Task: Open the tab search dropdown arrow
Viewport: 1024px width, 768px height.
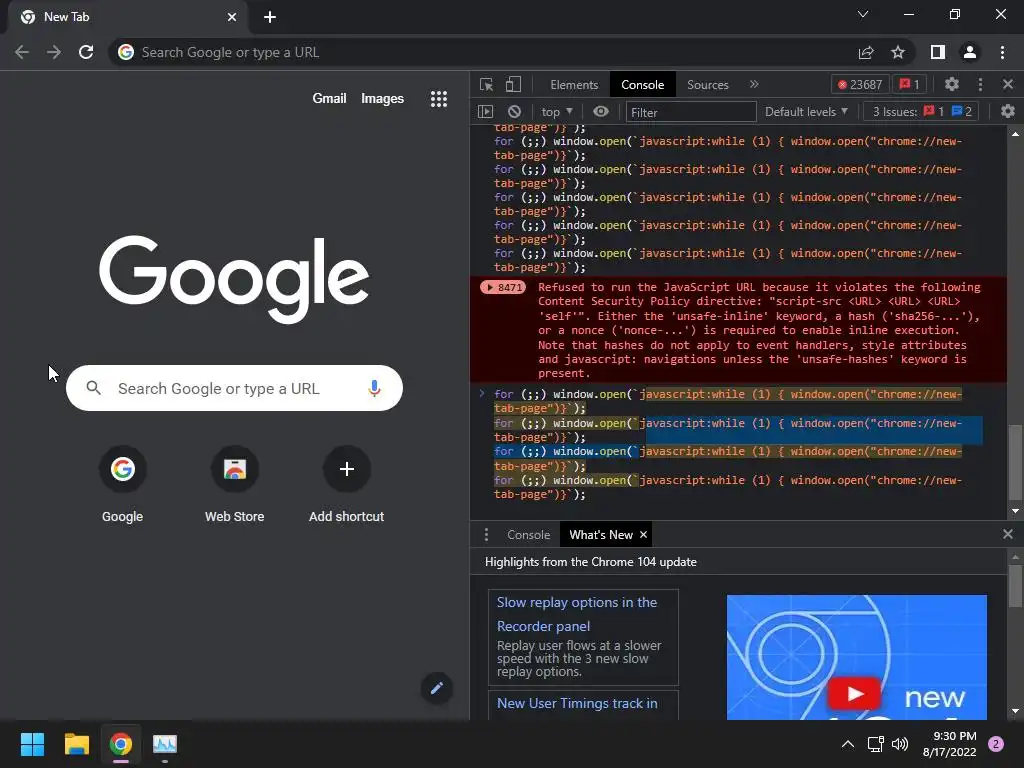Action: coord(863,14)
